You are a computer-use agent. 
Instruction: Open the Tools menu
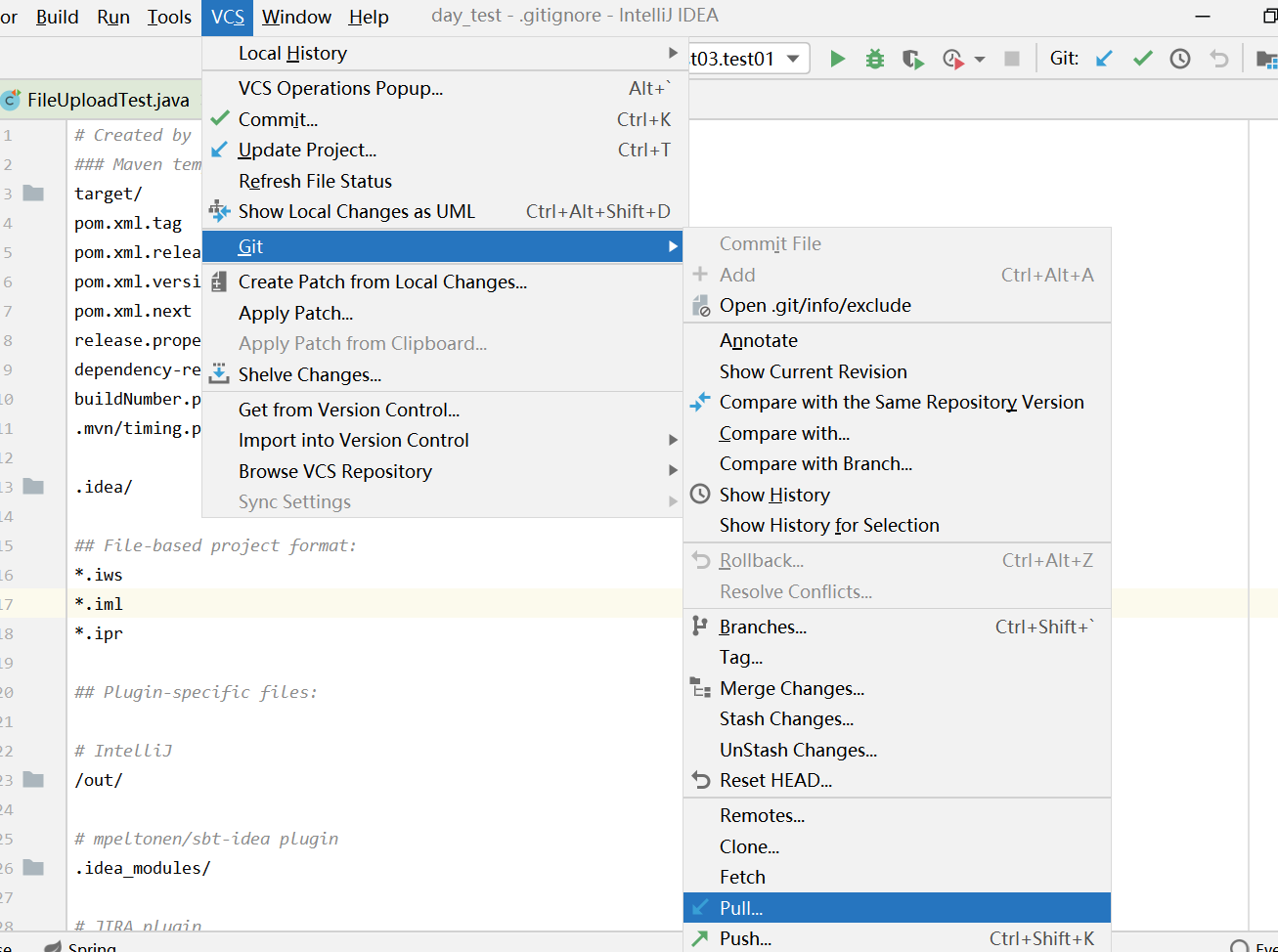169,17
